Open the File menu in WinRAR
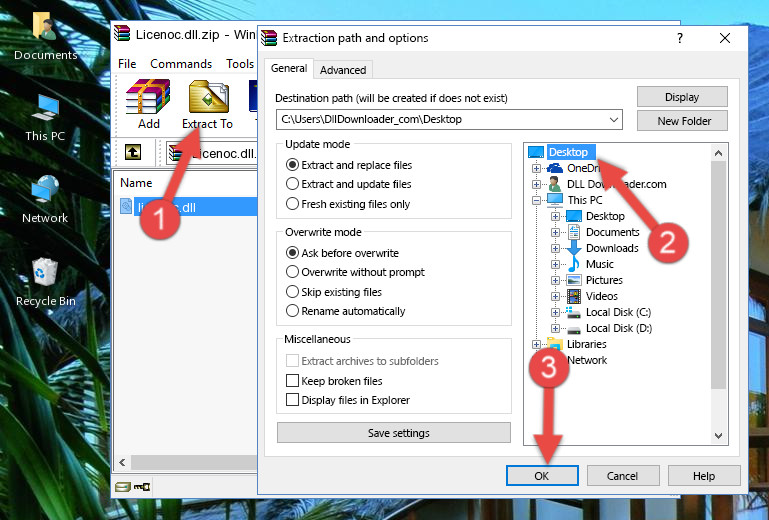Viewport: 769px width, 520px height. tap(127, 64)
